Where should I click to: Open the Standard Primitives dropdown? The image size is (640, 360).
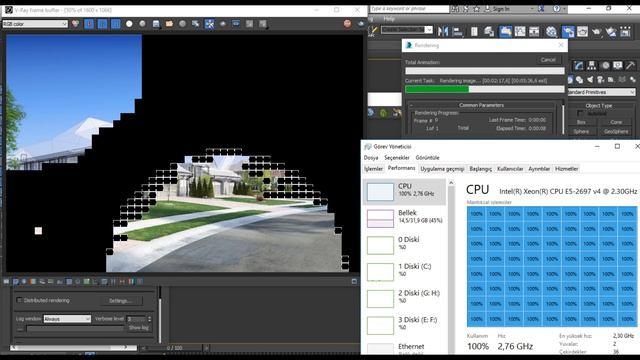(601, 92)
